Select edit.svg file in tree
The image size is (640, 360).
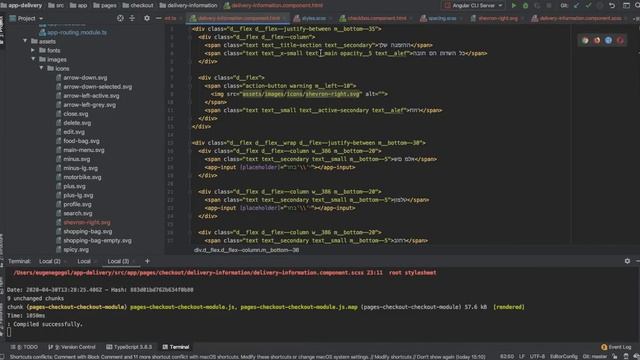tap(74, 132)
